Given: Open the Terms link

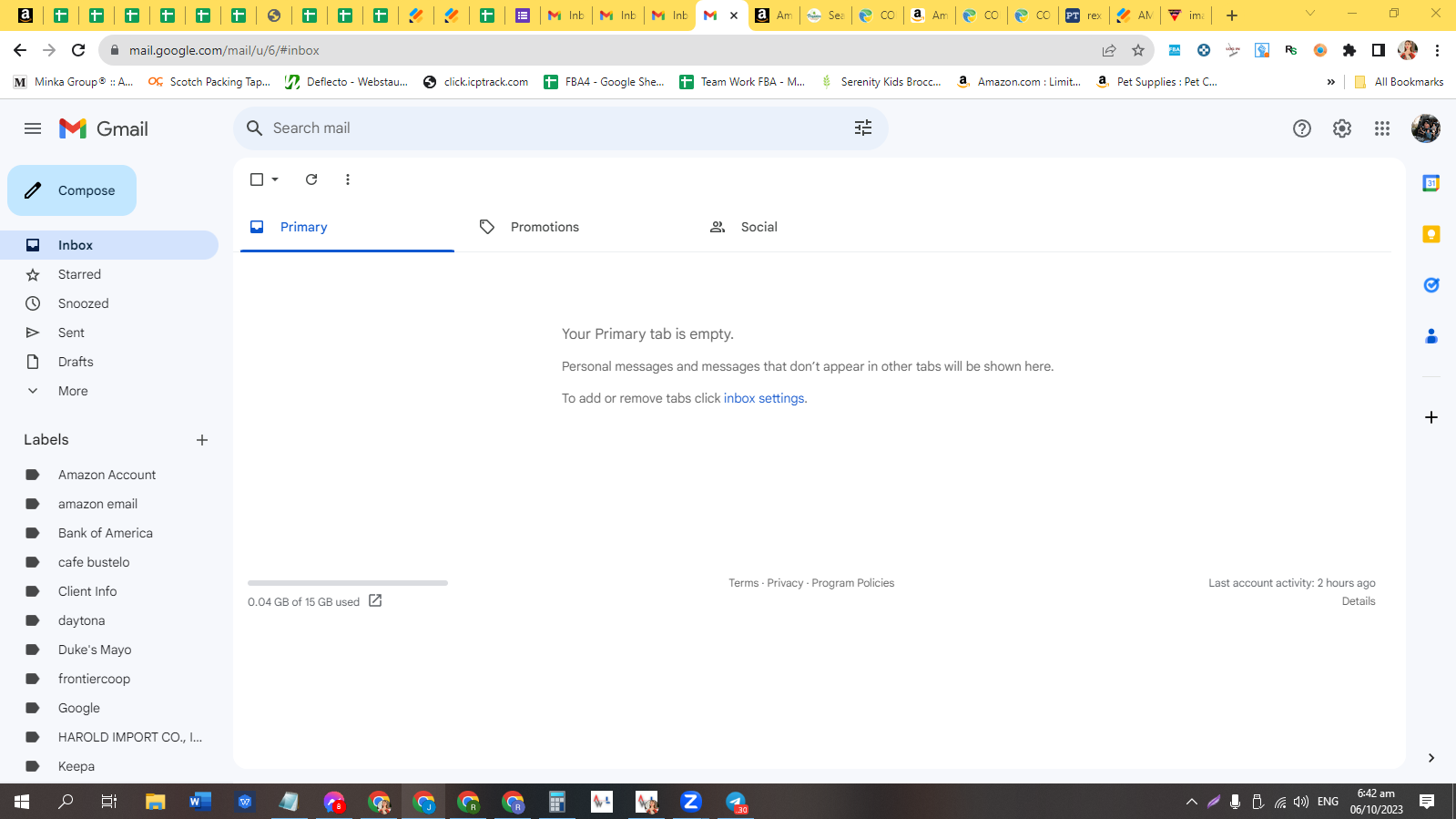Looking at the screenshot, I should coord(743,583).
